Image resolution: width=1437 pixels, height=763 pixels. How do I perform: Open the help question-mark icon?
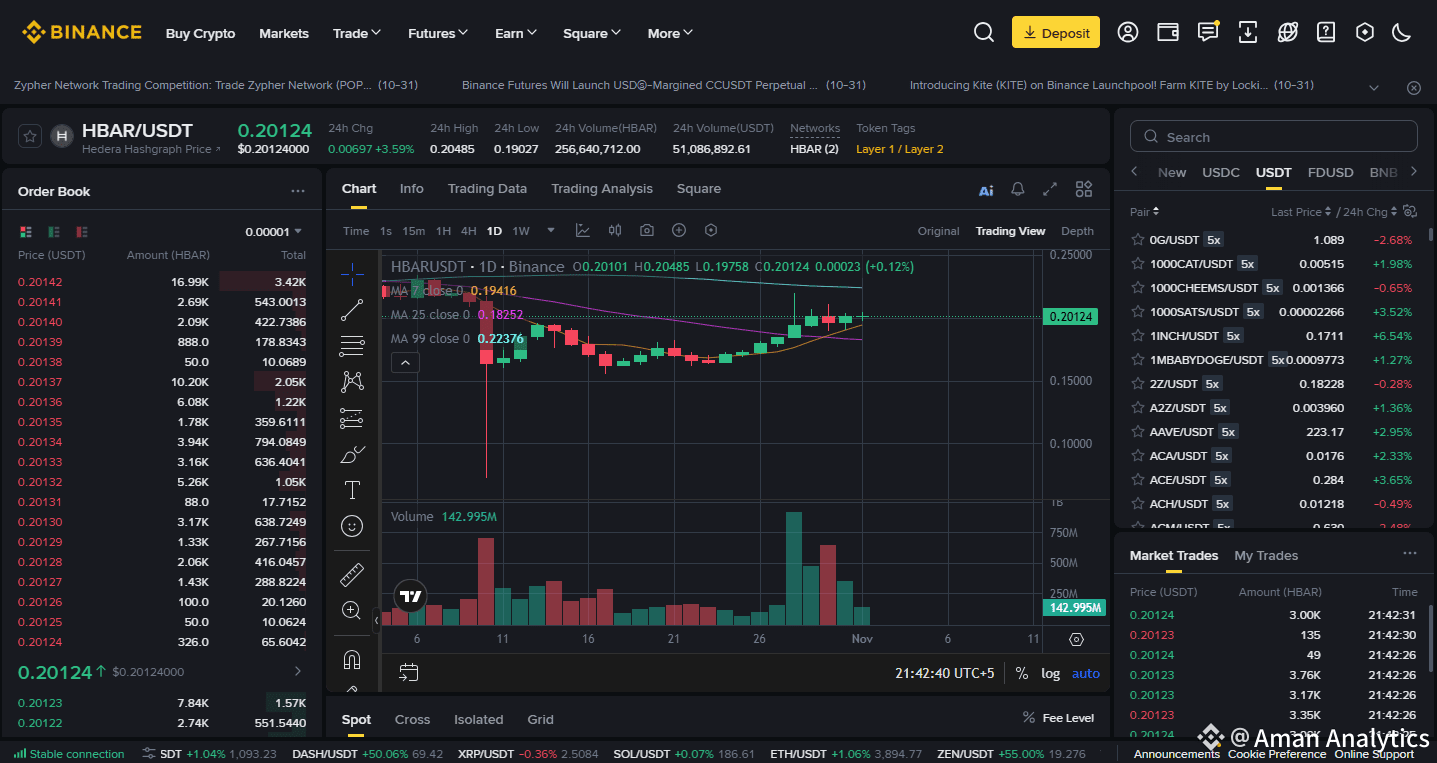1326,32
